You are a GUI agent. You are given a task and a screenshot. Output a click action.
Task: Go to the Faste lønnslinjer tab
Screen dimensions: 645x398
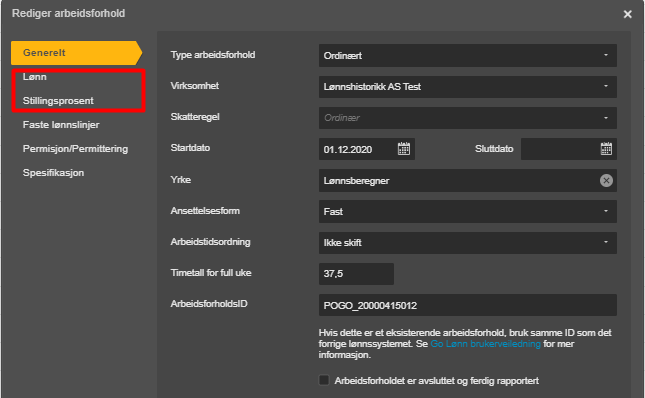point(61,125)
